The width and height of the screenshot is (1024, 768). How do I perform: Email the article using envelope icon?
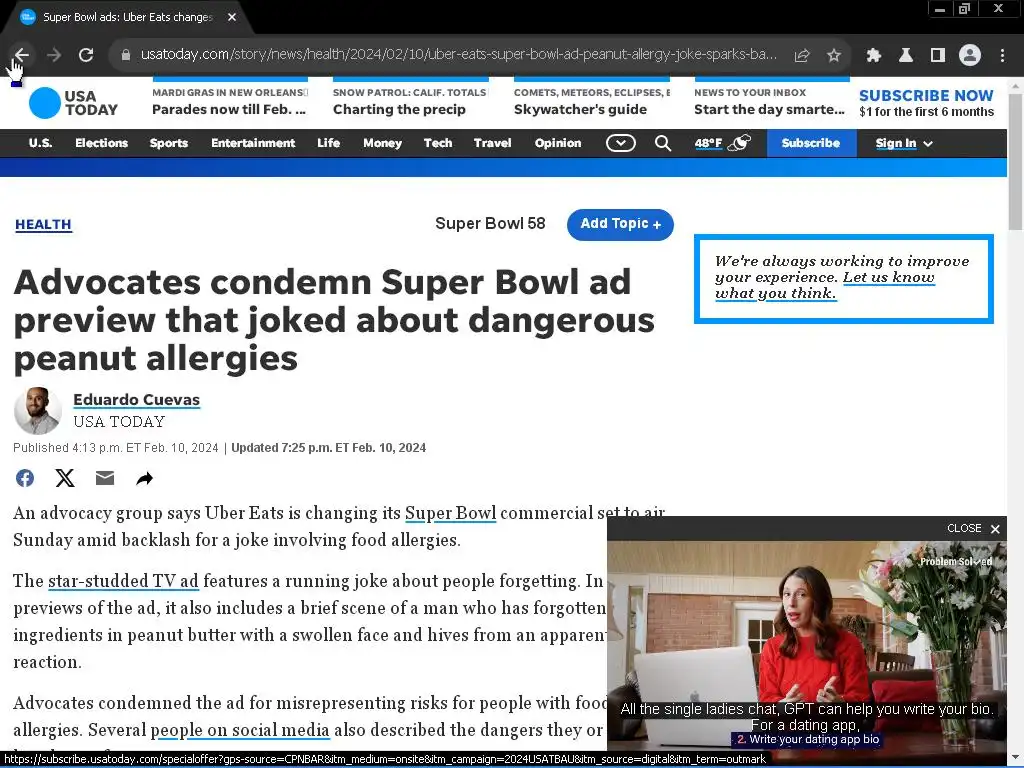pyautogui.click(x=104, y=478)
